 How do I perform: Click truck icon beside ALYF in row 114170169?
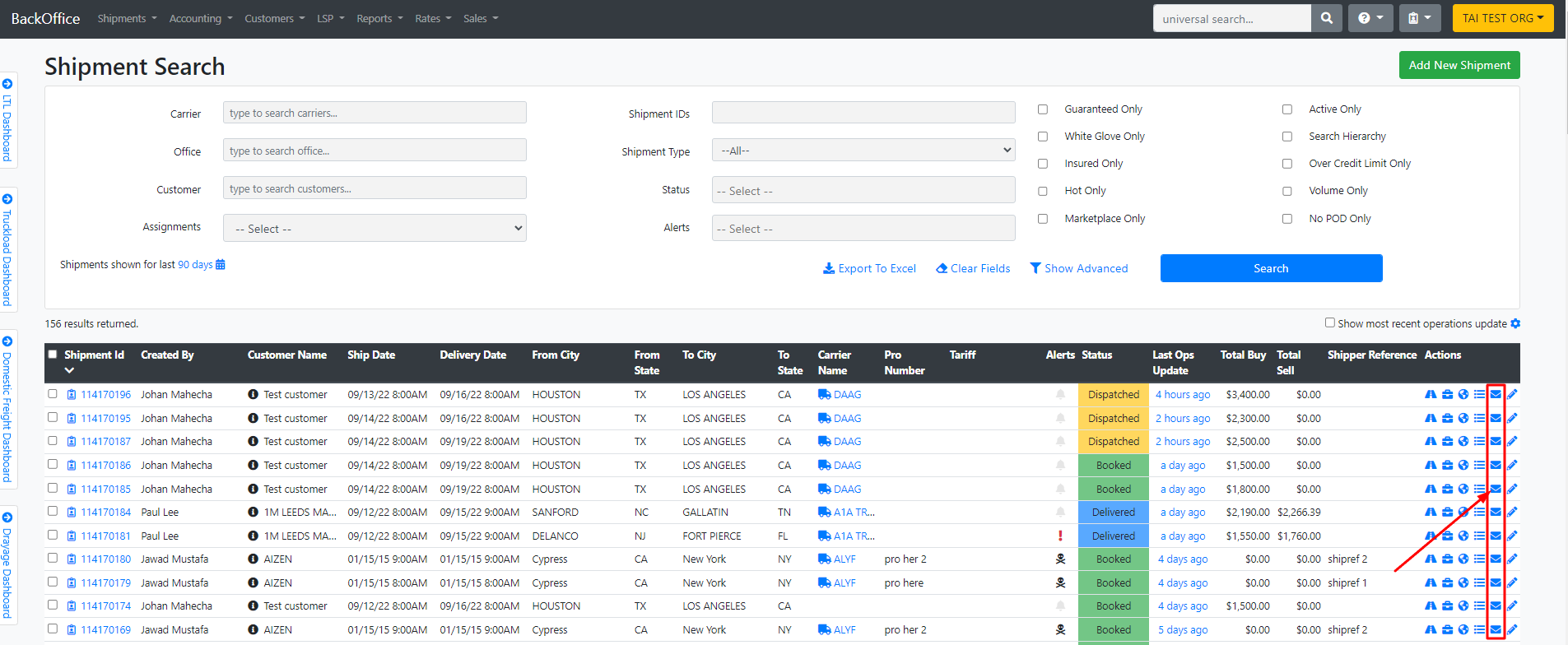tap(824, 630)
